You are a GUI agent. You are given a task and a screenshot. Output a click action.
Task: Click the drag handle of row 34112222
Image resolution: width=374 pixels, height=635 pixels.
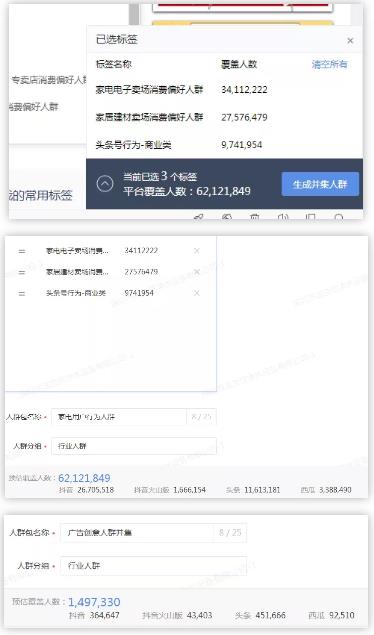point(22,251)
